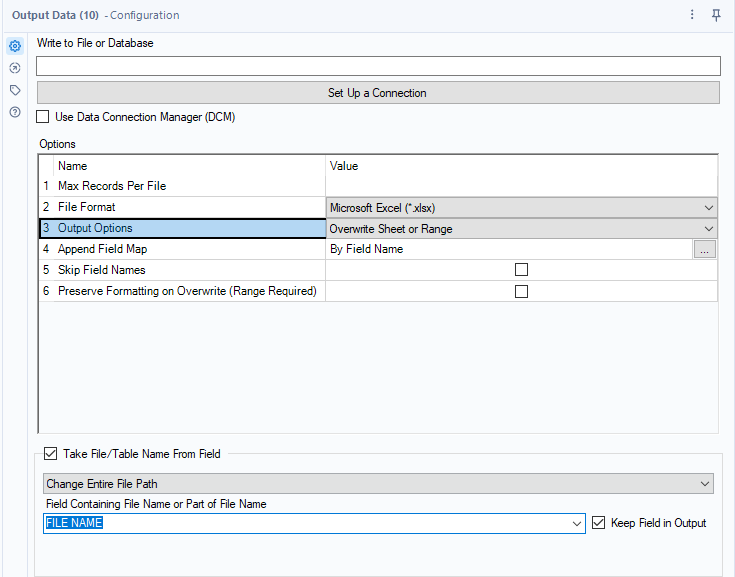Pin the Configuration window
The image size is (735, 577).
click(716, 15)
